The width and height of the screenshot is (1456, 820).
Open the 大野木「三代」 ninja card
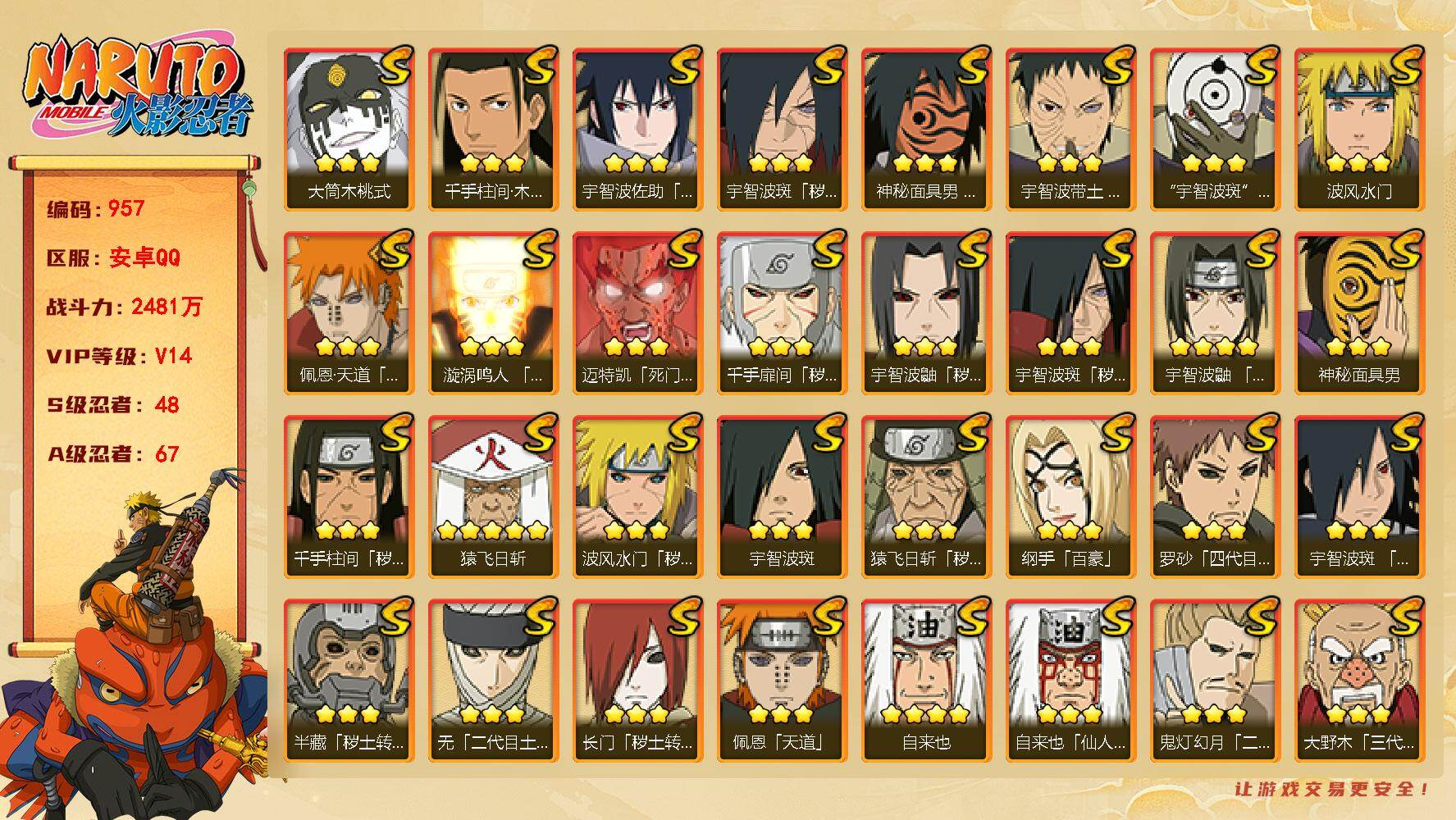[x=1359, y=681]
